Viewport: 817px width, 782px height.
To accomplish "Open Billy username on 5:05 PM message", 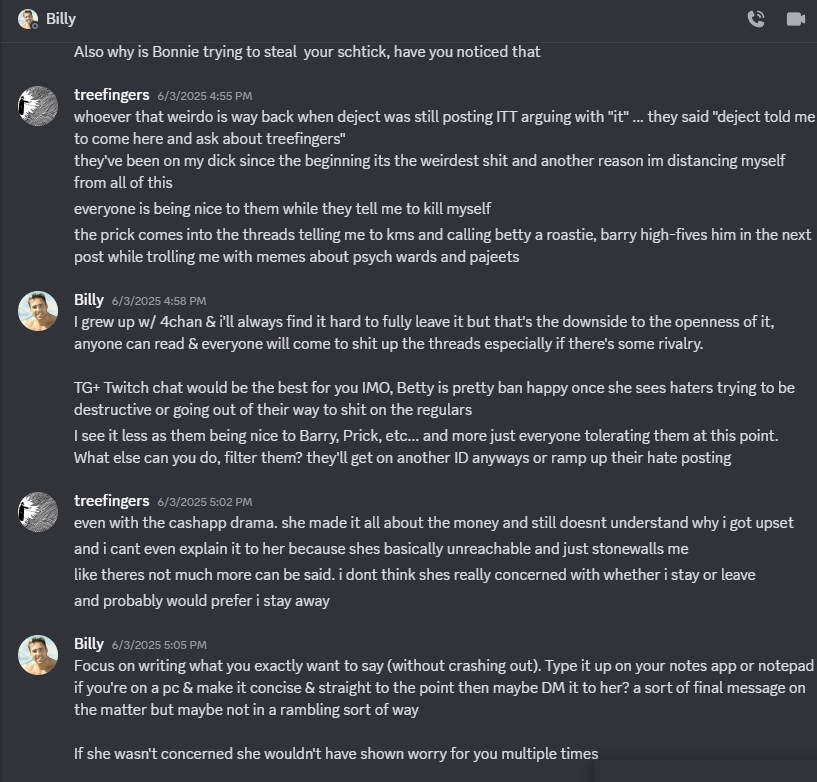I will click(x=89, y=644).
